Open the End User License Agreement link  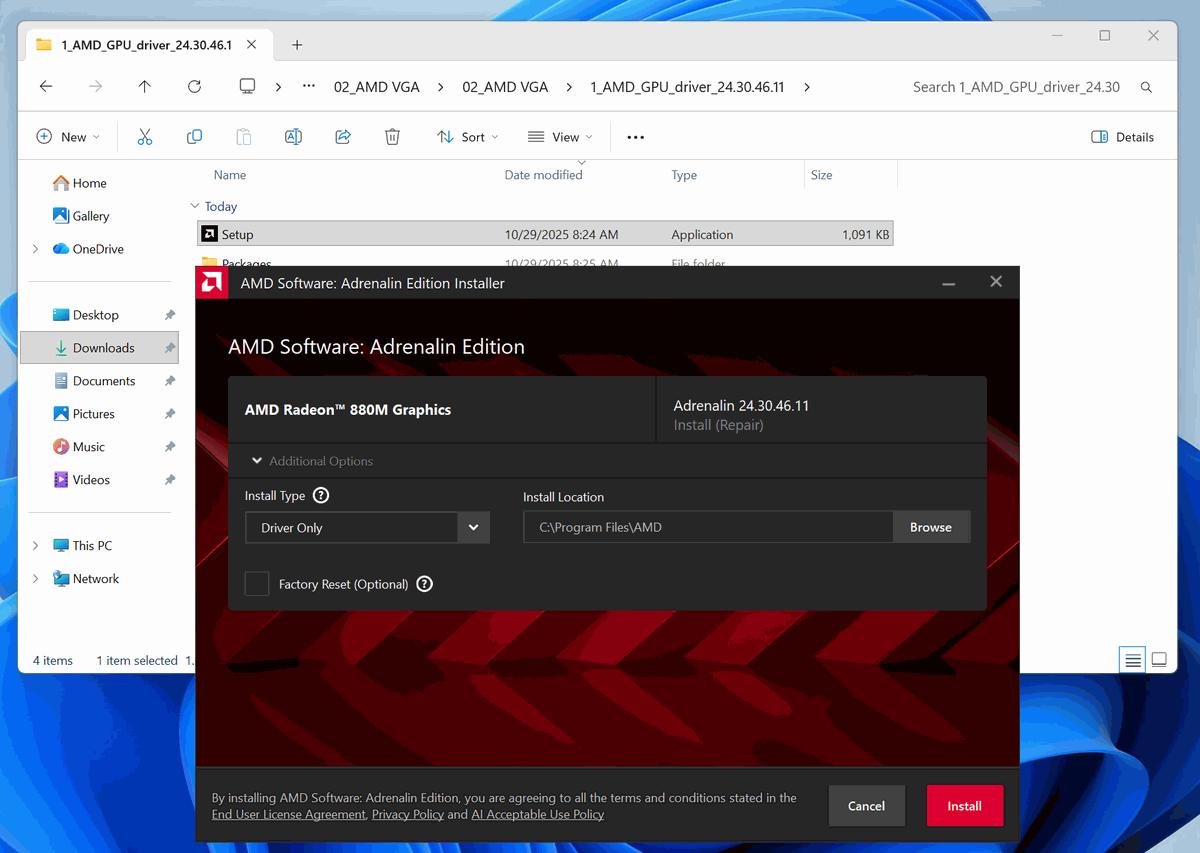coord(289,815)
